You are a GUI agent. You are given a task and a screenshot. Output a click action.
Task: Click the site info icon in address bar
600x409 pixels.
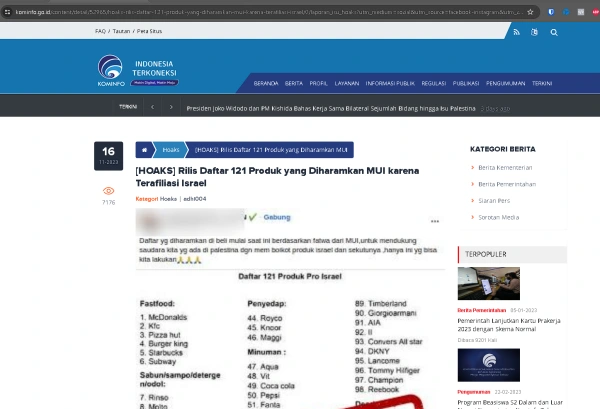tap(7, 12)
